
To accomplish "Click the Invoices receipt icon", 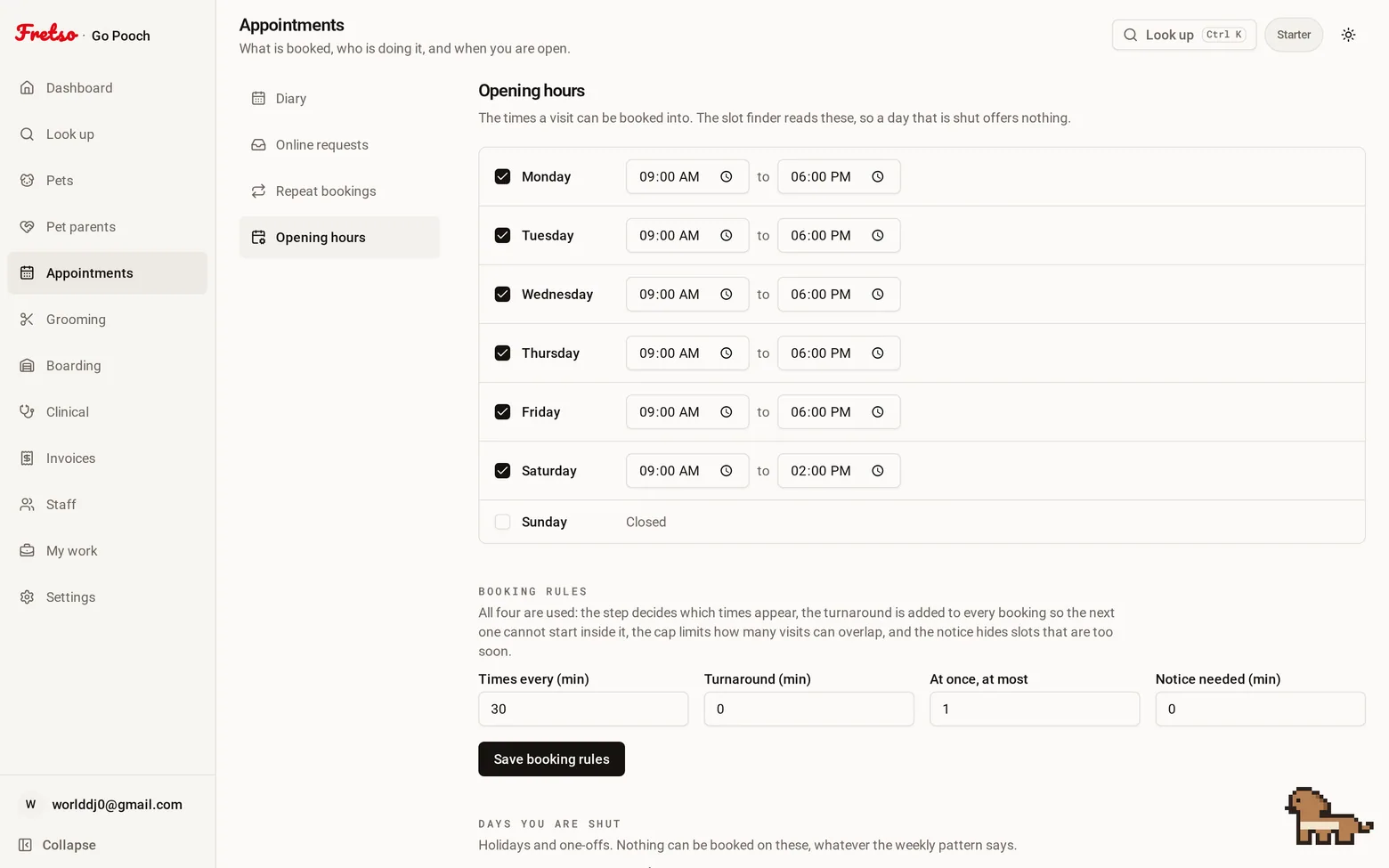I will coord(27,458).
